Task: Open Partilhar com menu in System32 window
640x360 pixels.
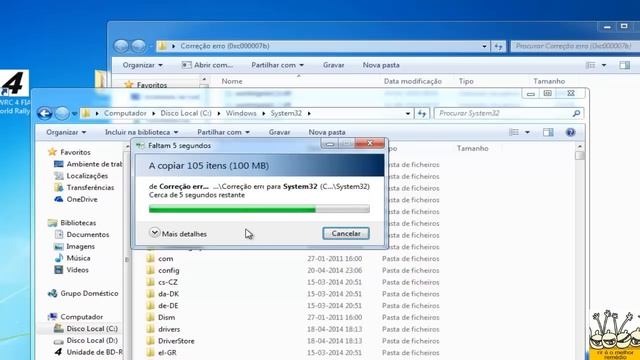Action: pyautogui.click(x=223, y=132)
